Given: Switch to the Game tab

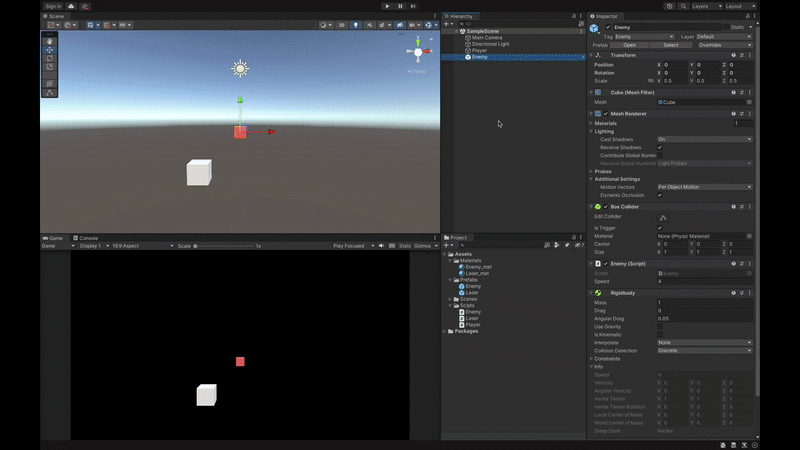Looking at the screenshot, I should pyautogui.click(x=53, y=238).
